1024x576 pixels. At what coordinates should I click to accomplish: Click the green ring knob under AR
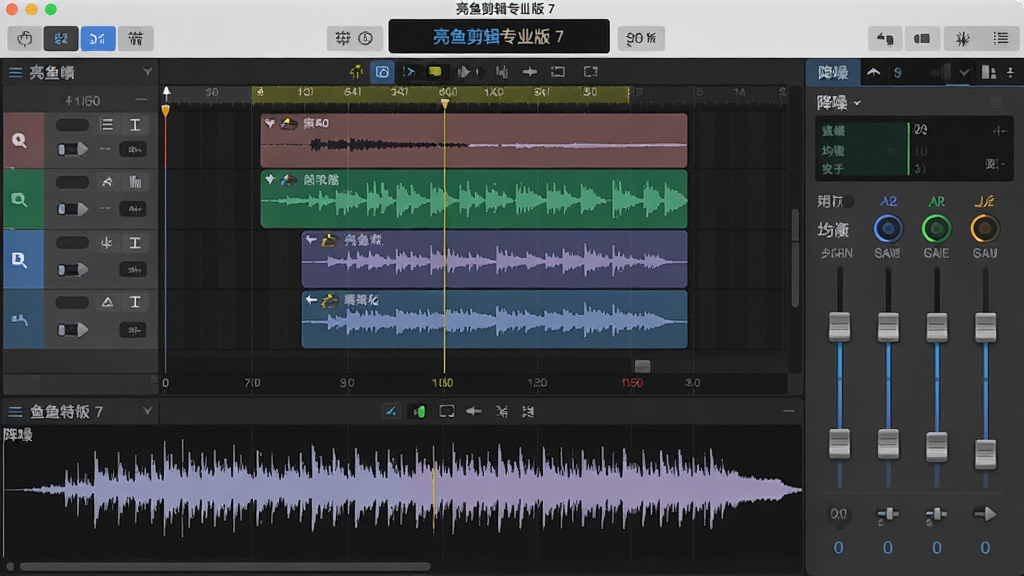936,229
